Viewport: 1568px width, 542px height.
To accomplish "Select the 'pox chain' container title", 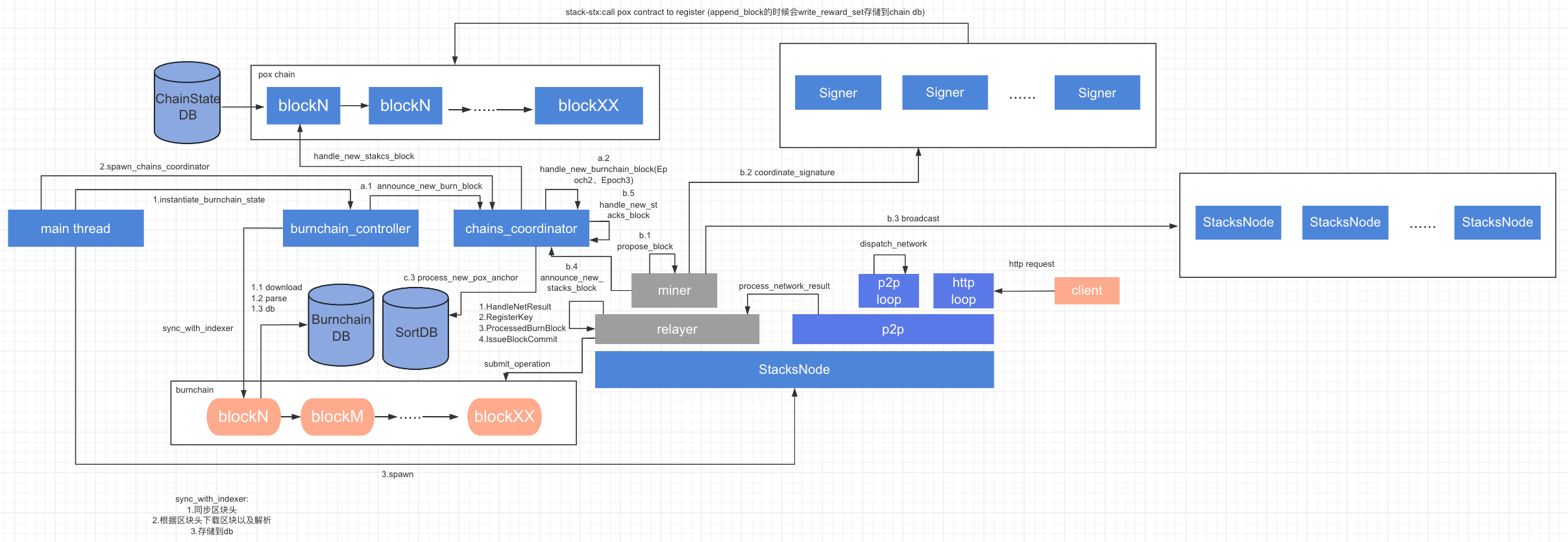I will coord(276,75).
